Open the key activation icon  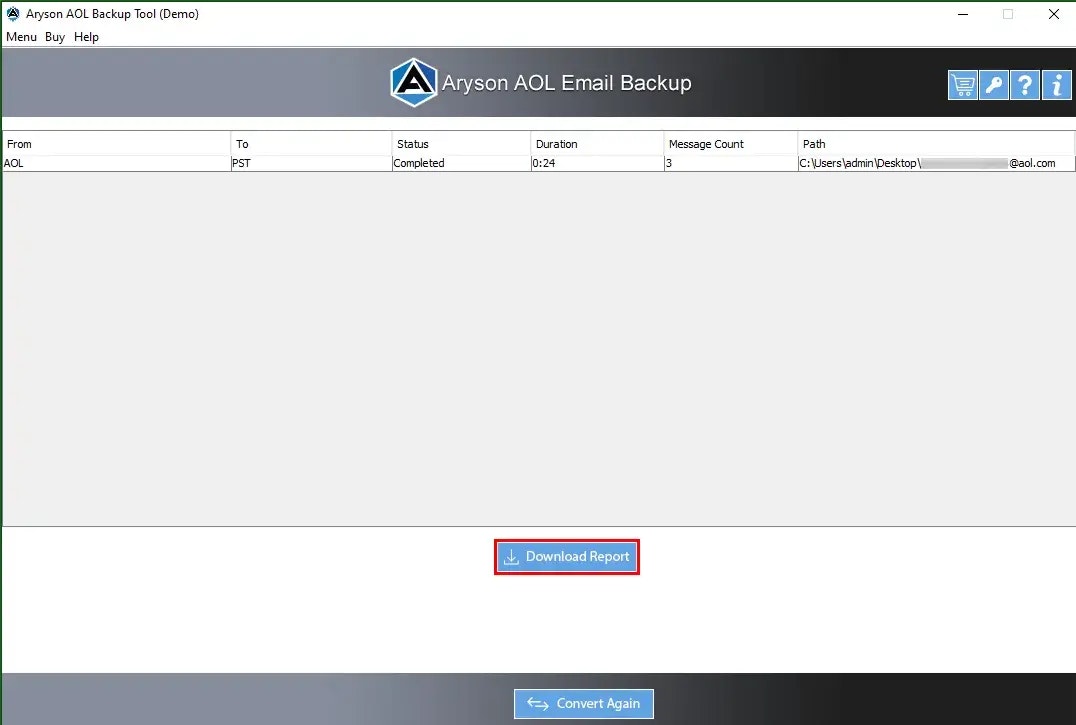click(994, 85)
